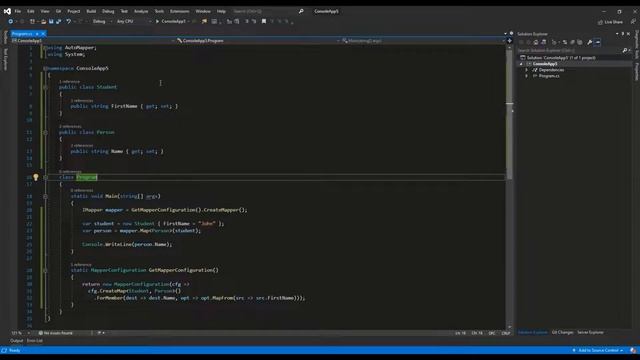Open the File menu

click(18, 11)
